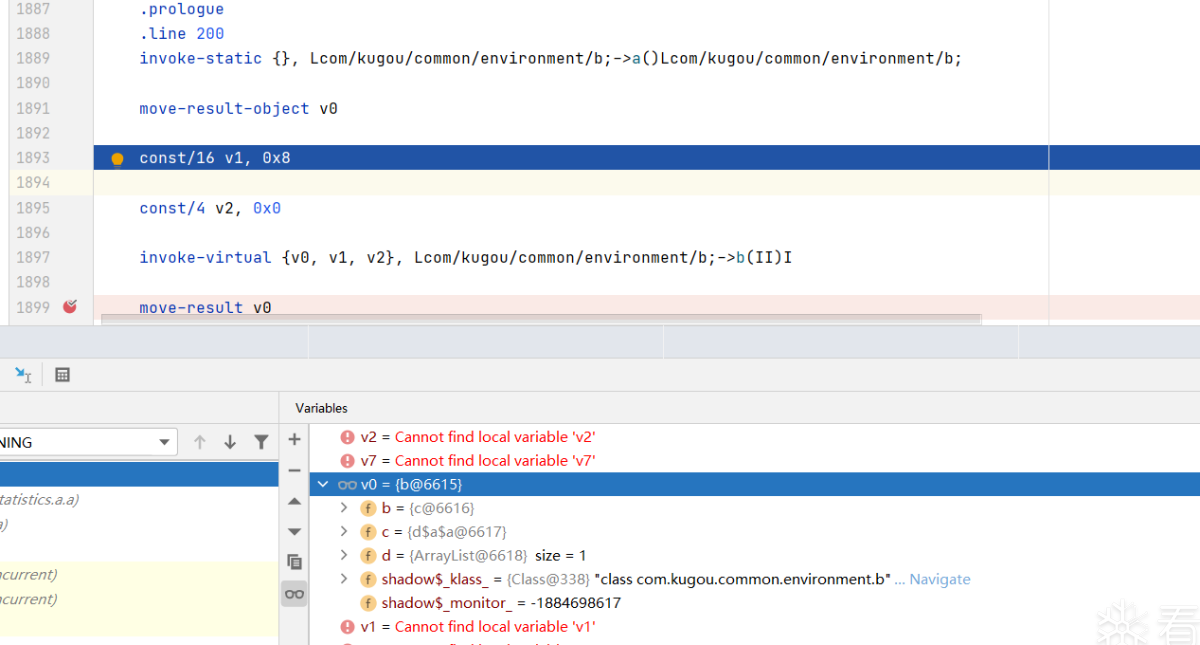Toggle the frames filter funnel icon
This screenshot has width=1200, height=645.
point(261,442)
